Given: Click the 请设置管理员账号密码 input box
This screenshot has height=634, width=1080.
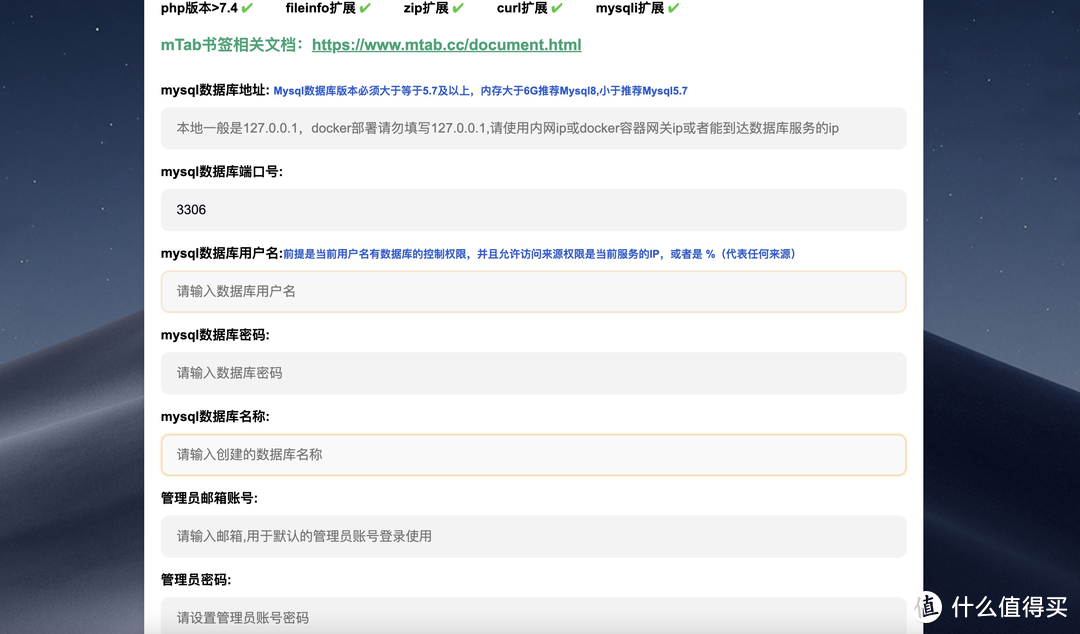Looking at the screenshot, I should 533,617.
